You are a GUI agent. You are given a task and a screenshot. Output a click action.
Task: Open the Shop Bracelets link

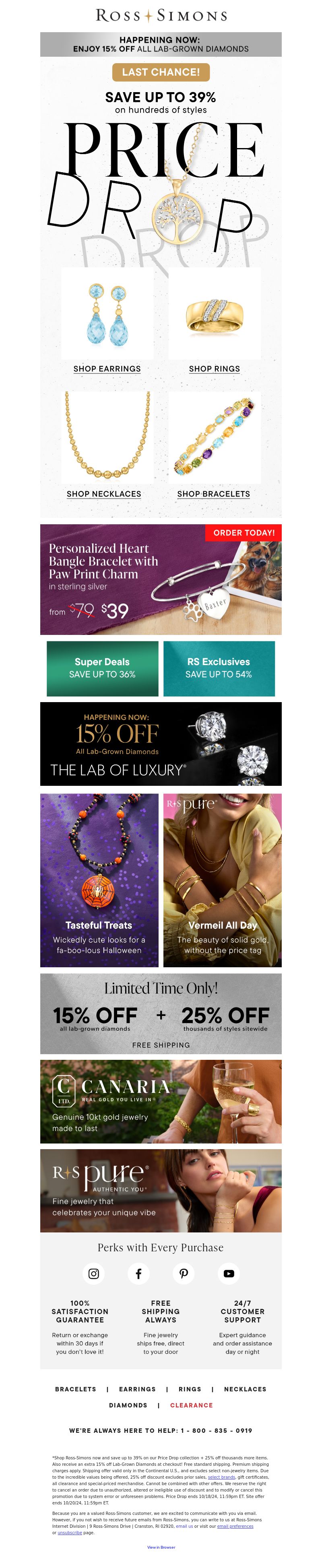point(214,494)
